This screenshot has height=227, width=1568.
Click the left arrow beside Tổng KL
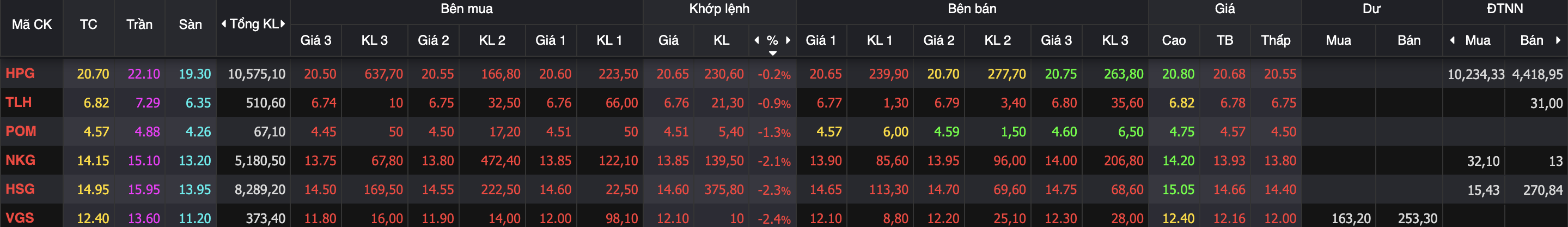pos(223,25)
